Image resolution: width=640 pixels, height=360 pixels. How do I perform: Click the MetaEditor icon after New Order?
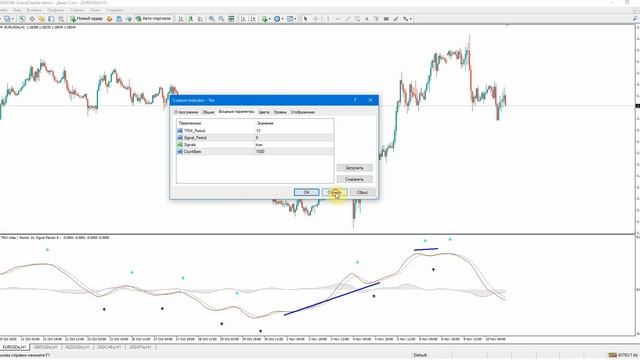click(109, 19)
